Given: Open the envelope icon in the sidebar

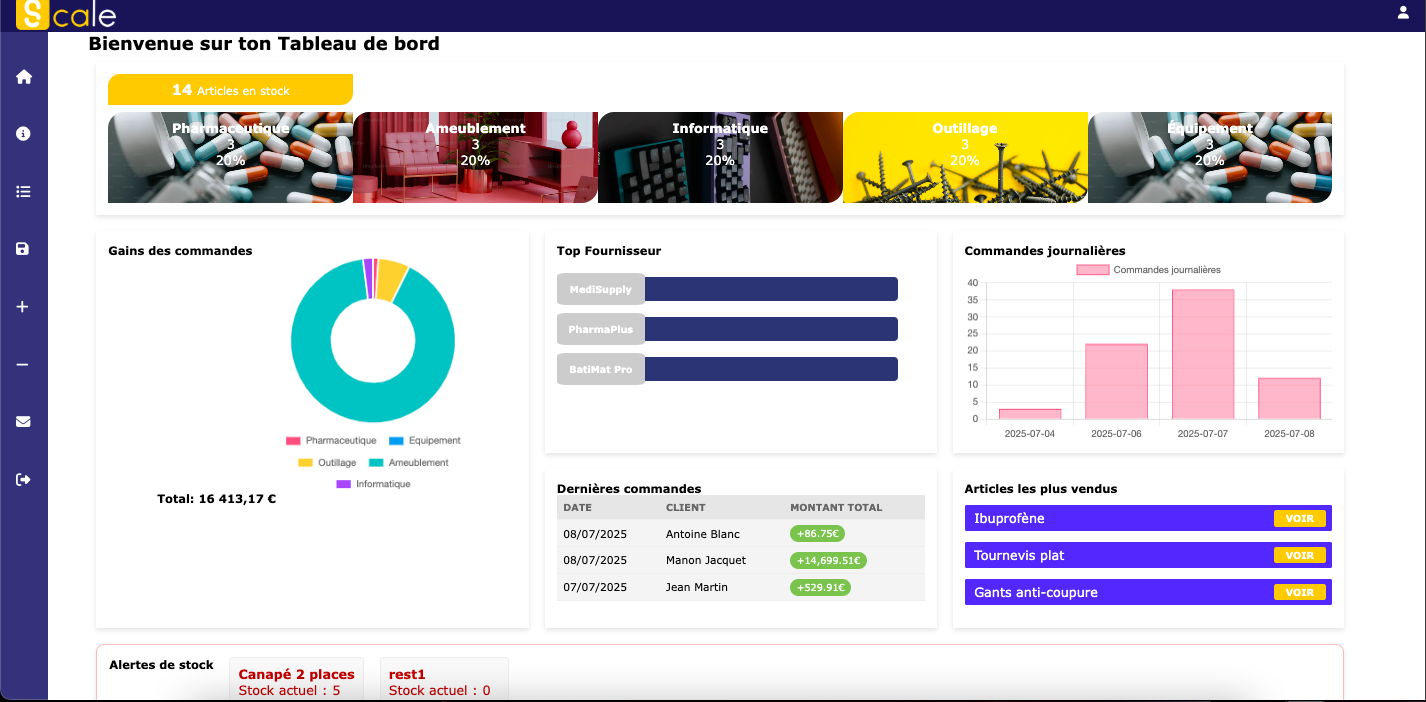Looking at the screenshot, I should (x=24, y=422).
